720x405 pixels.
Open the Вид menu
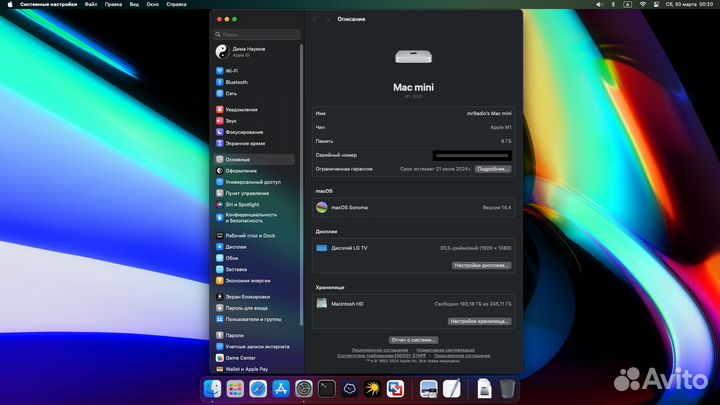click(x=134, y=4)
